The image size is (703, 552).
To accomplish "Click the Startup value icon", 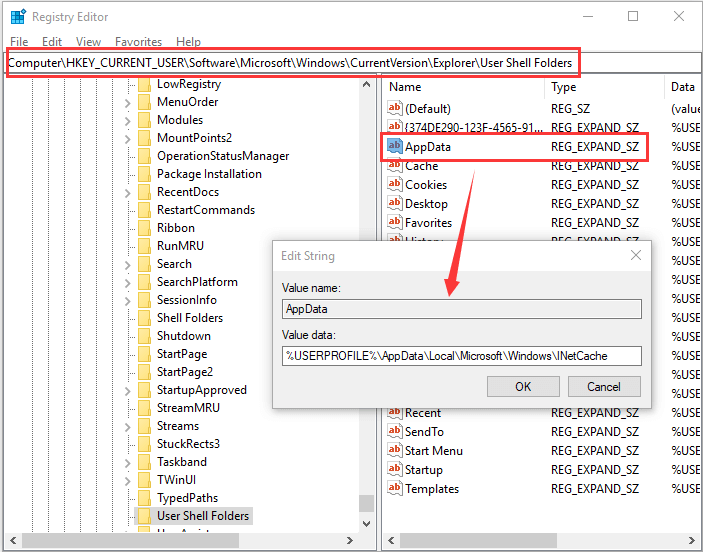I will coord(395,469).
